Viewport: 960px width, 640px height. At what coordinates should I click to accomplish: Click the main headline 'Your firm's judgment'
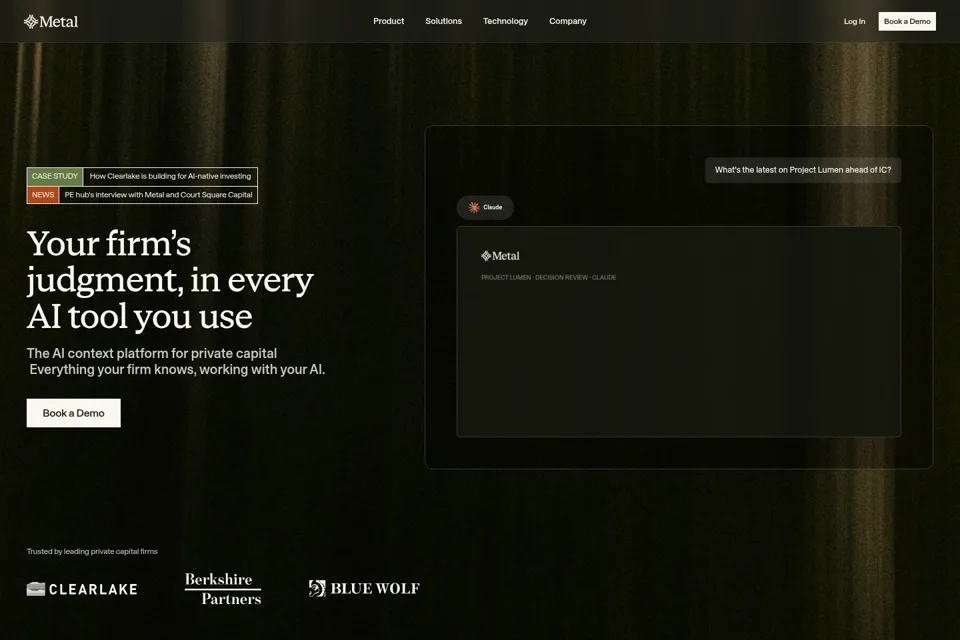point(170,280)
